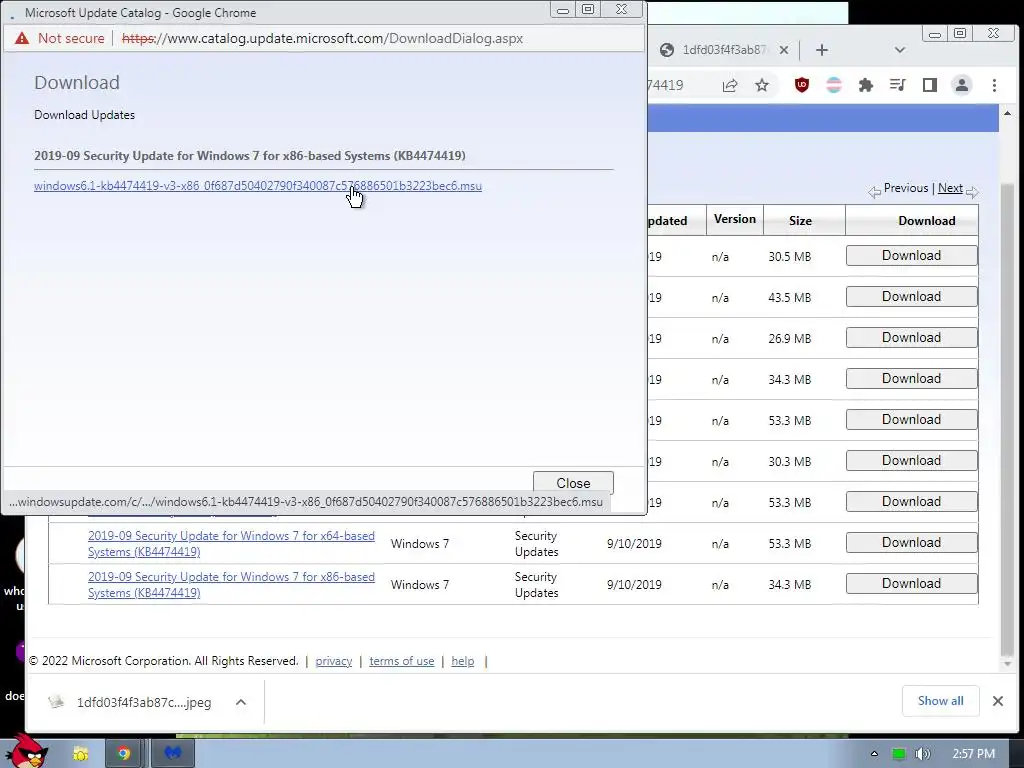Select the Security Updates cell in x86 row
The image size is (1024, 768).
536,584
